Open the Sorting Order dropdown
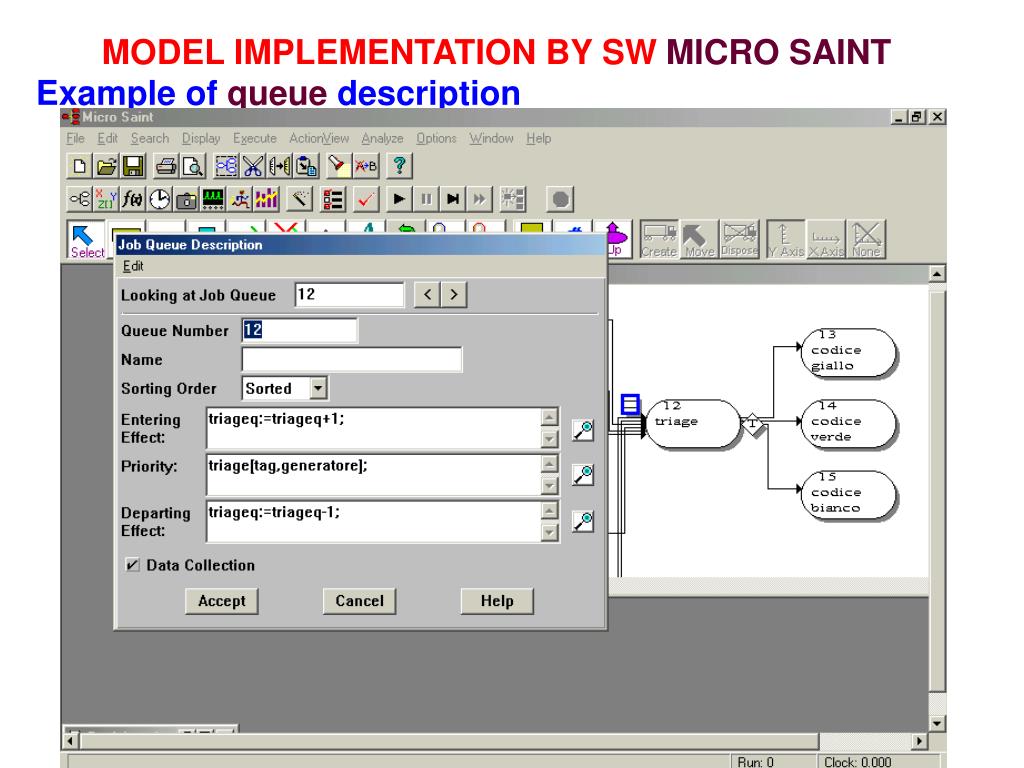Viewport: 1024px width, 768px height. click(x=318, y=388)
